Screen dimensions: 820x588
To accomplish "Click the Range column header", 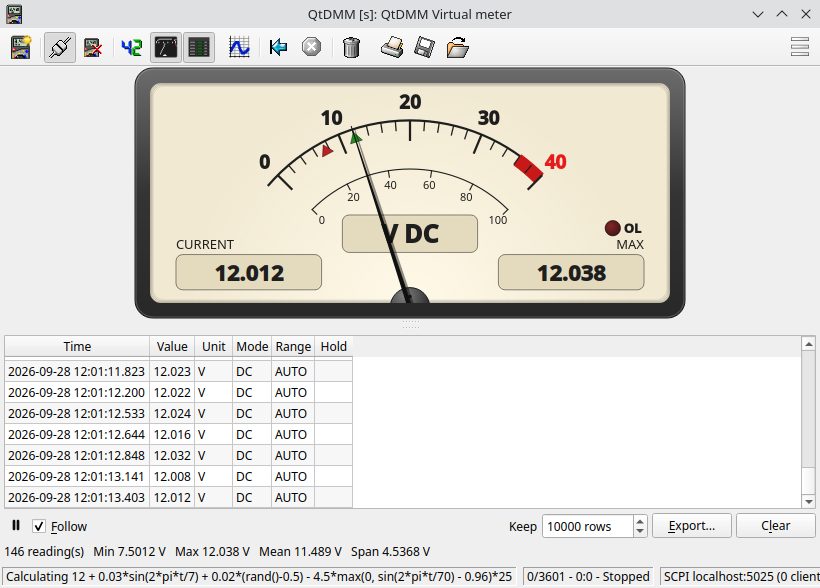I will point(293,346).
